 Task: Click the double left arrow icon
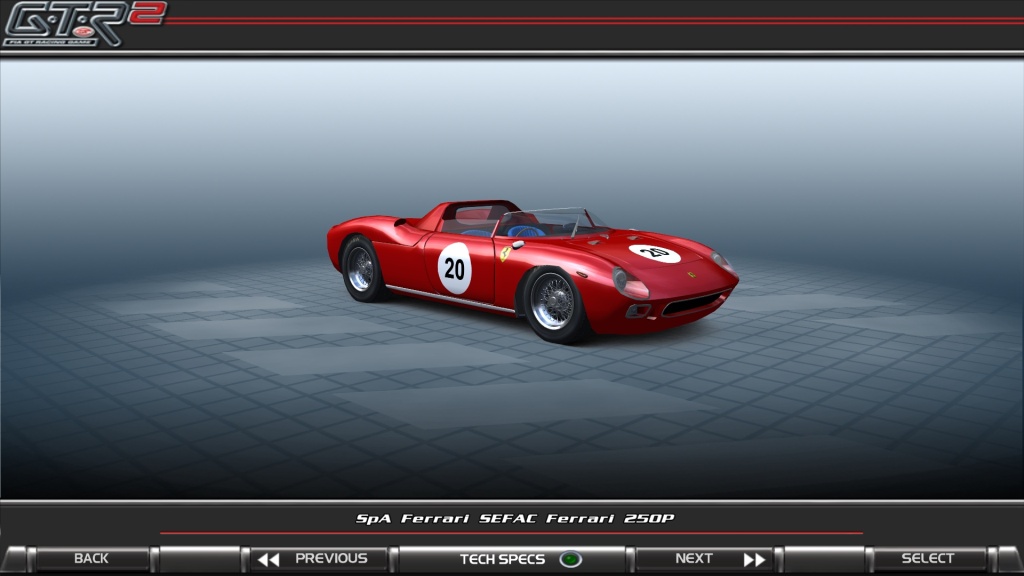click(x=268, y=560)
